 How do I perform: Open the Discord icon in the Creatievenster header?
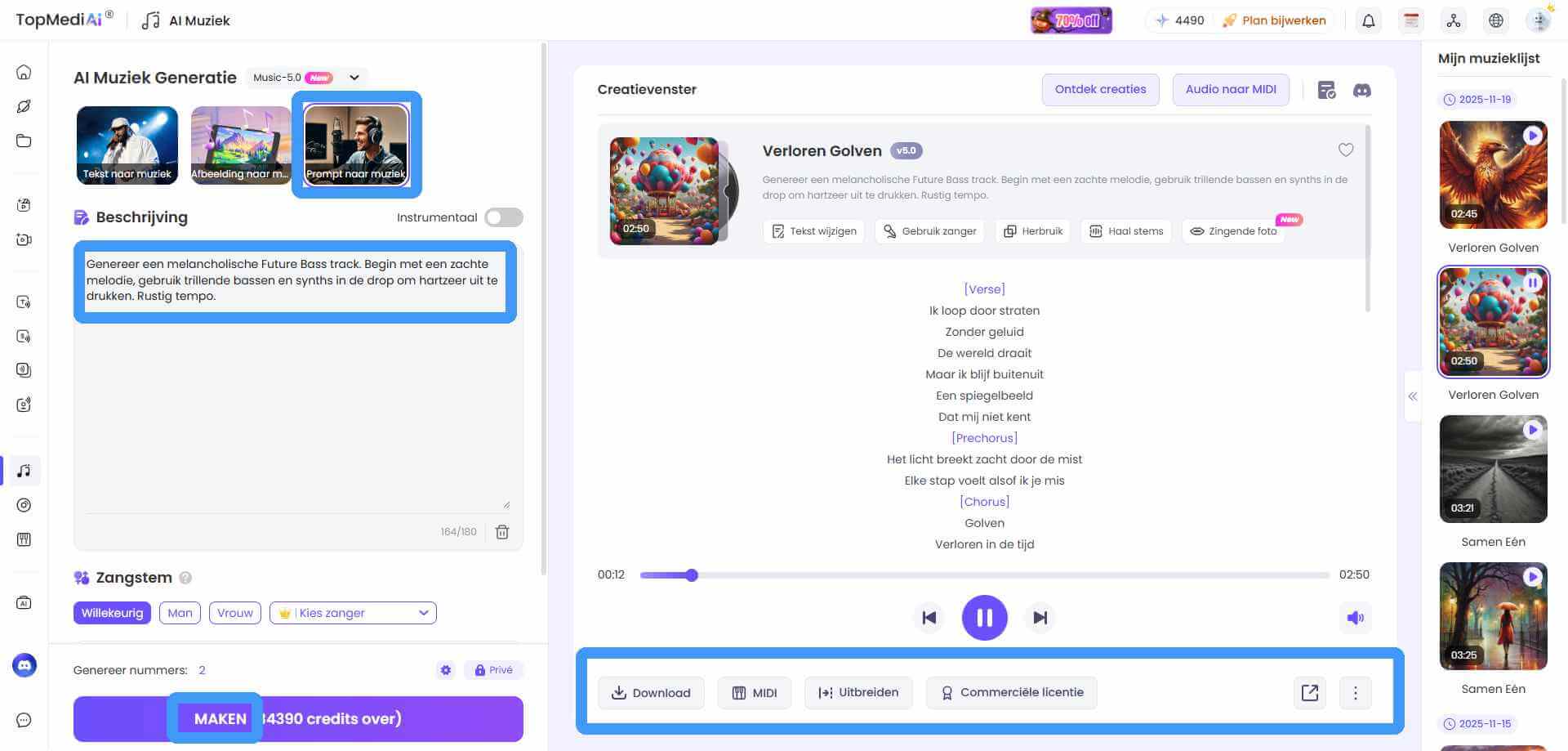click(x=1362, y=90)
